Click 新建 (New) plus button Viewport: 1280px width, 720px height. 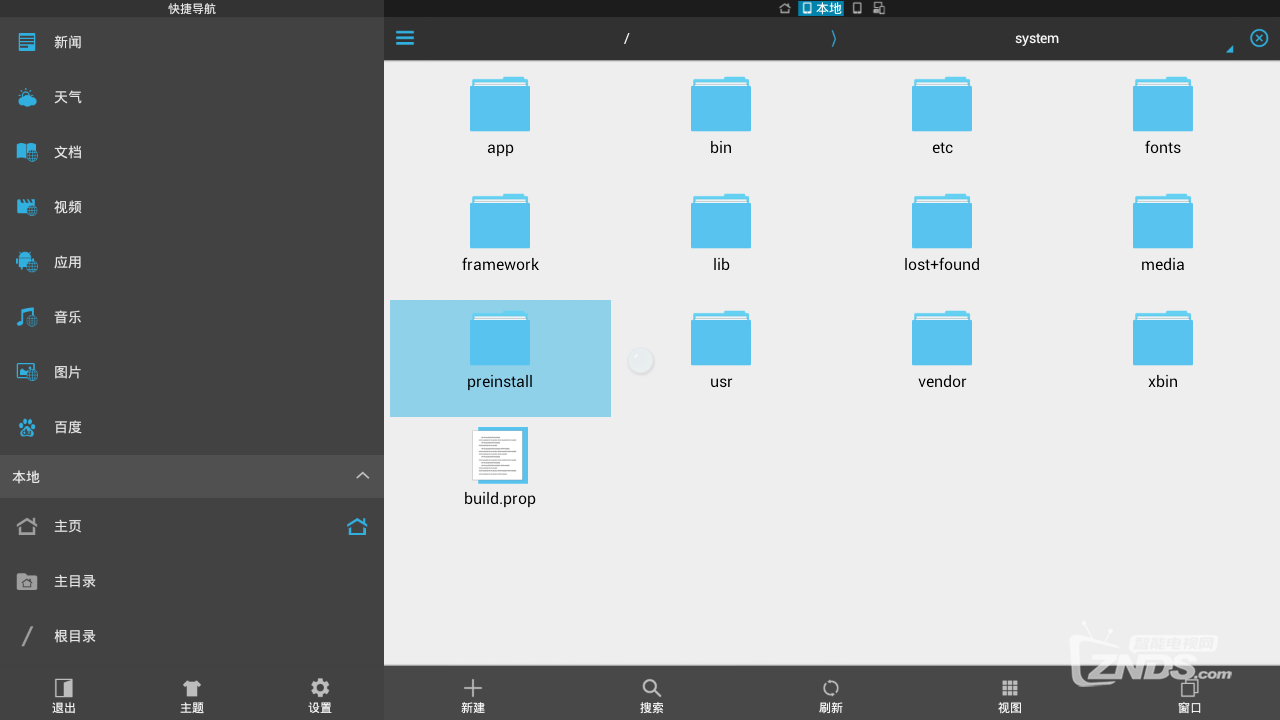point(473,695)
